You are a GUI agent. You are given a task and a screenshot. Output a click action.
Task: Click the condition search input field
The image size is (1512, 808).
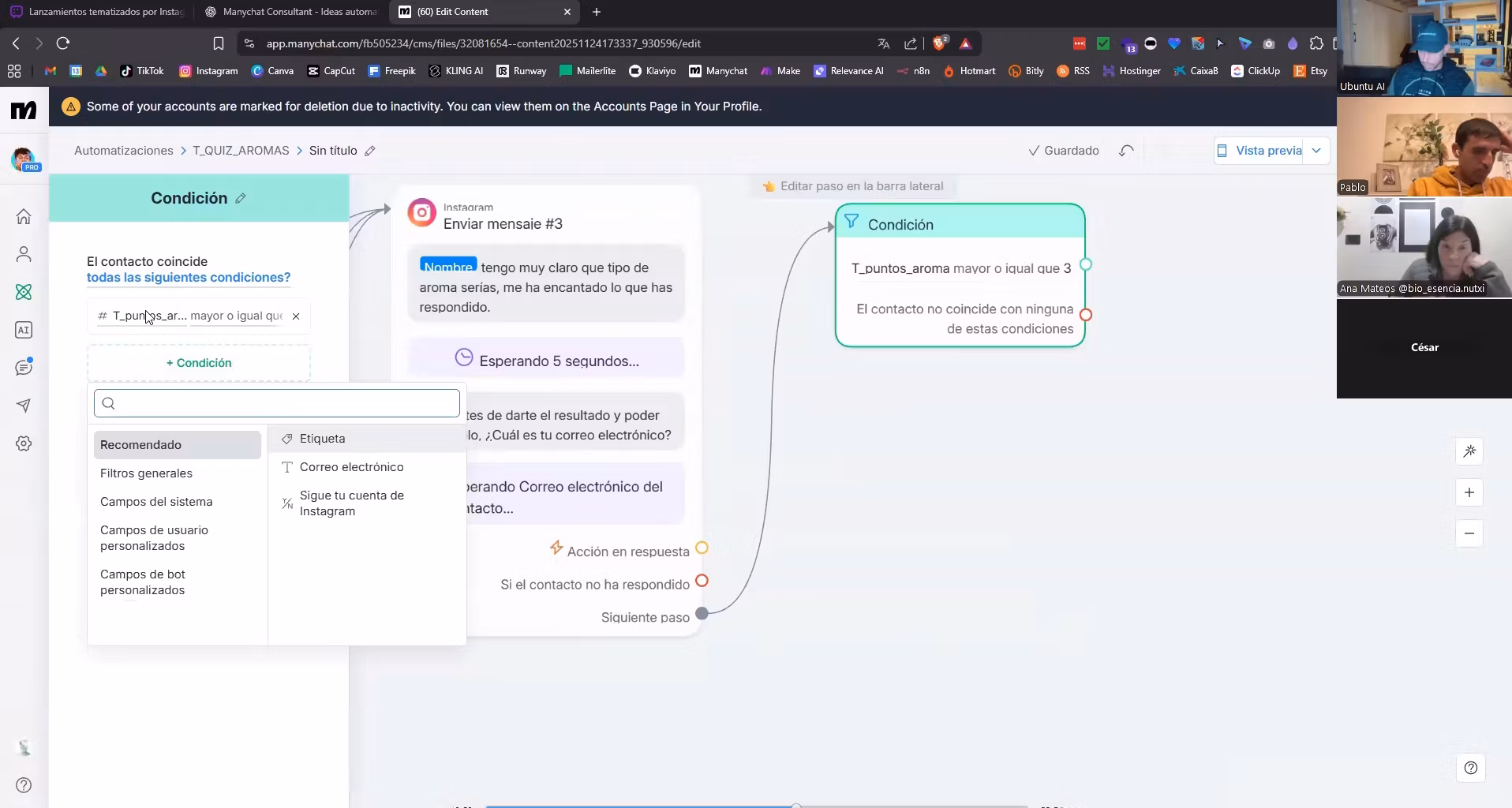pyautogui.click(x=277, y=403)
